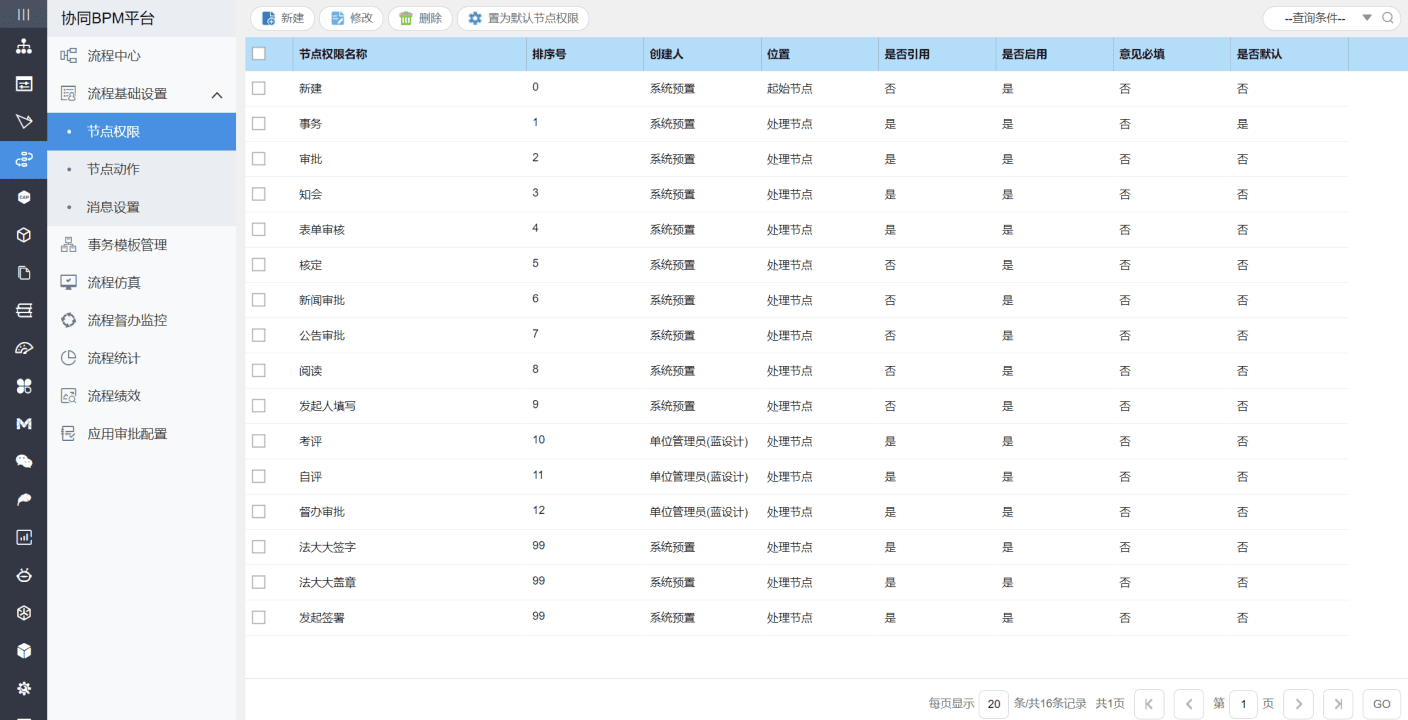
Task: Toggle the select-all checkbox in table header
Action: click(x=259, y=54)
